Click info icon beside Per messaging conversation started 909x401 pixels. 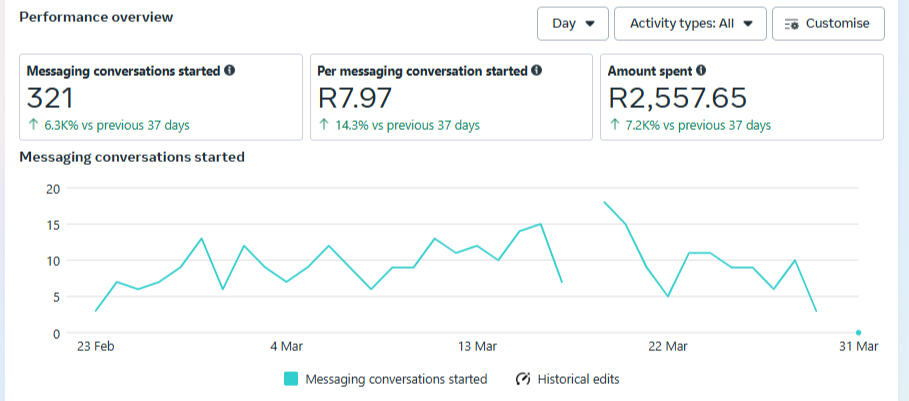pyautogui.click(x=536, y=71)
